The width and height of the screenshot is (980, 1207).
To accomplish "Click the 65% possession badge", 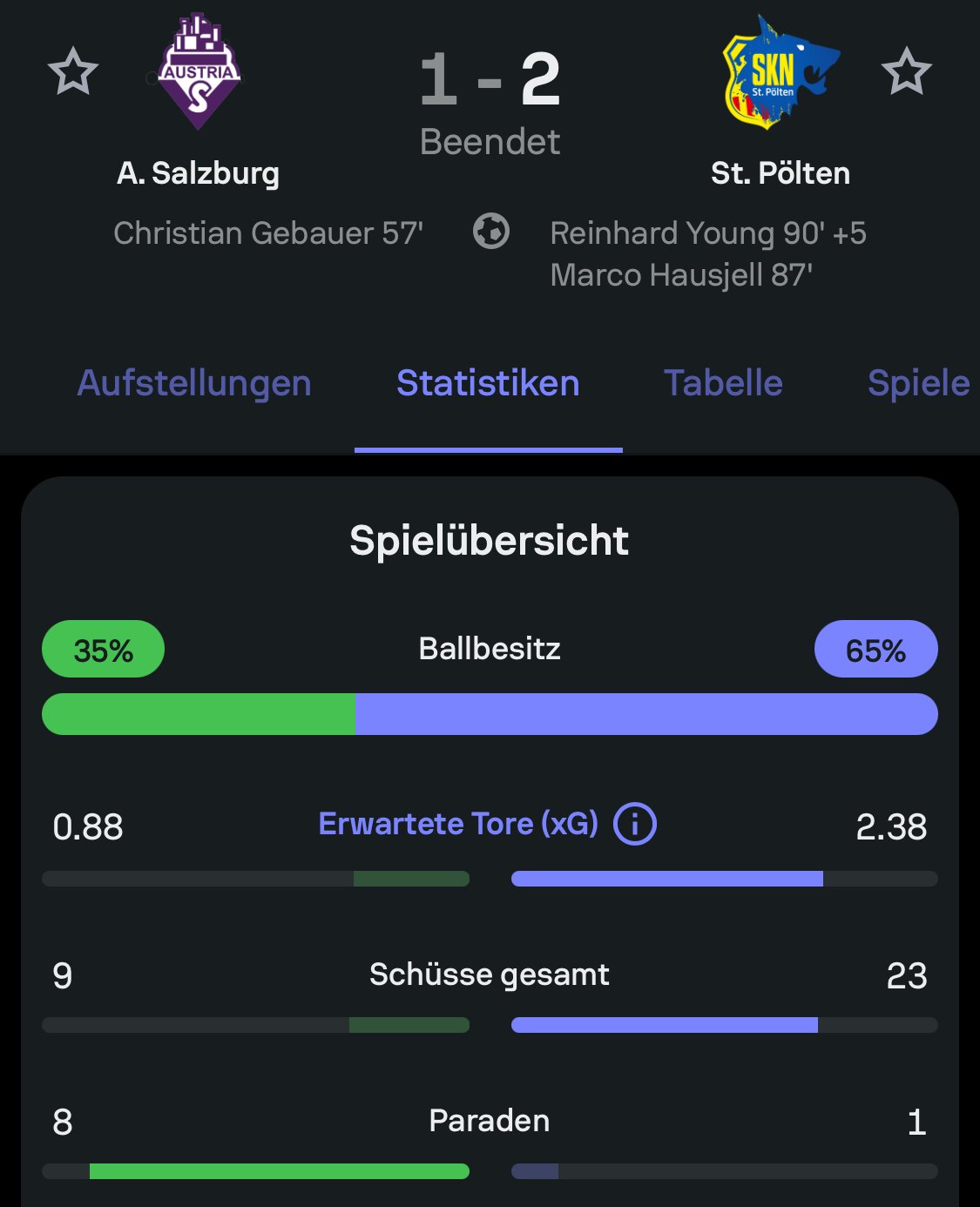I will pos(875,650).
